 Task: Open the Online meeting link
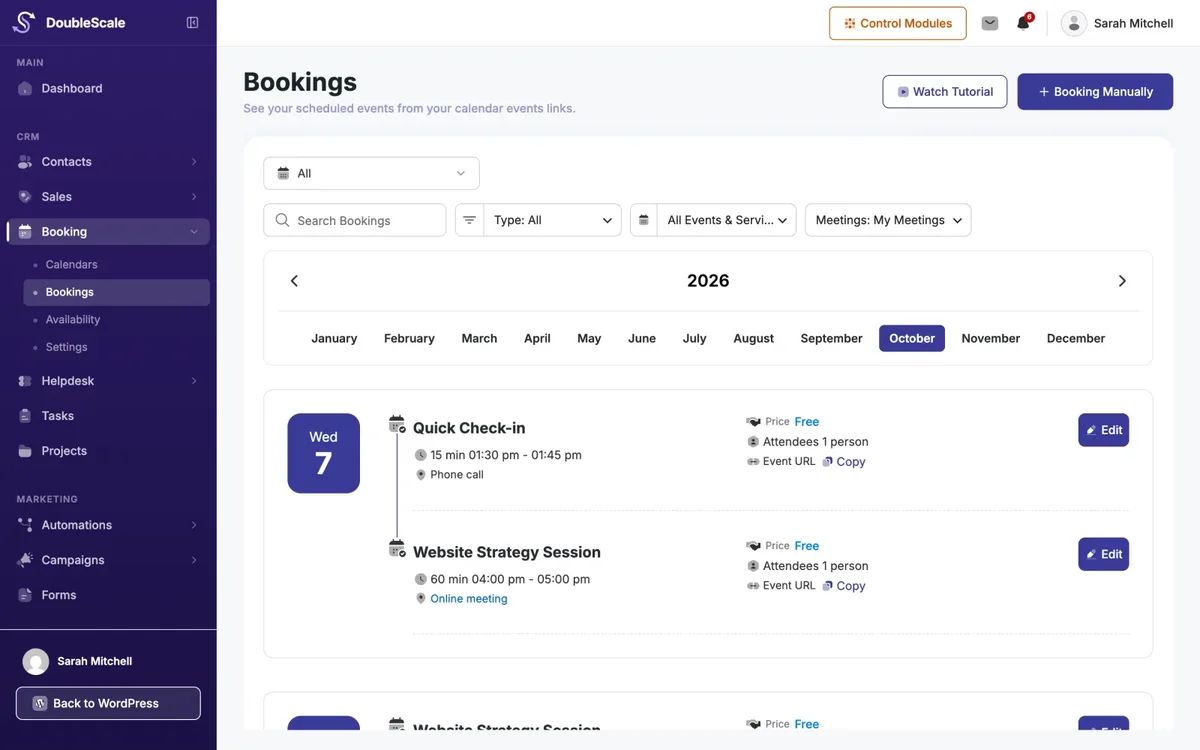[x=469, y=599]
